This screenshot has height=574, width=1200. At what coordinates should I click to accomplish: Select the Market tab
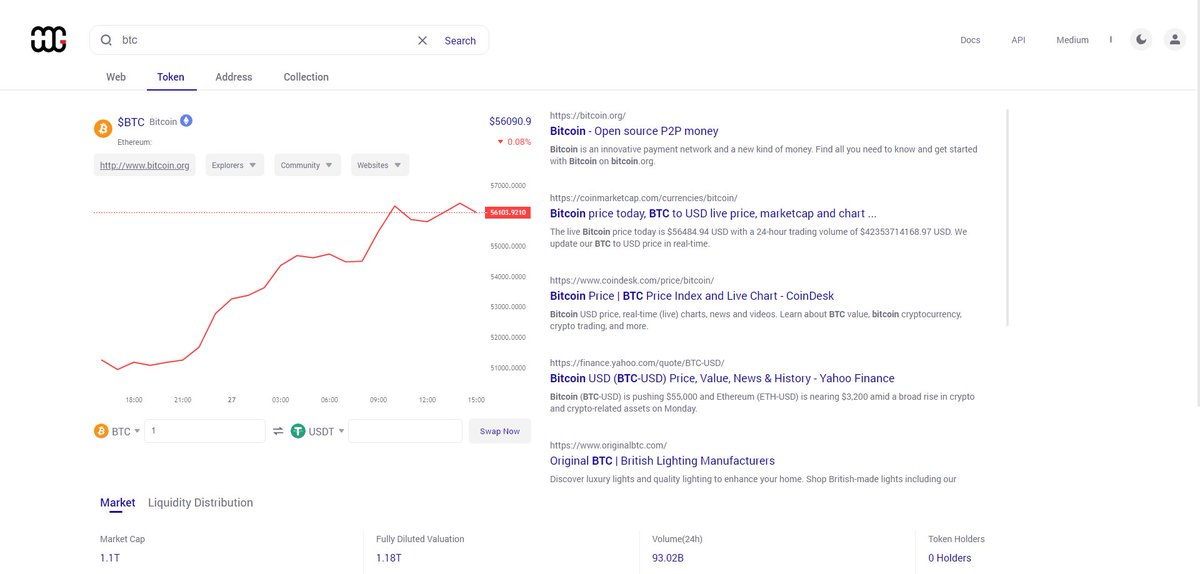118,503
